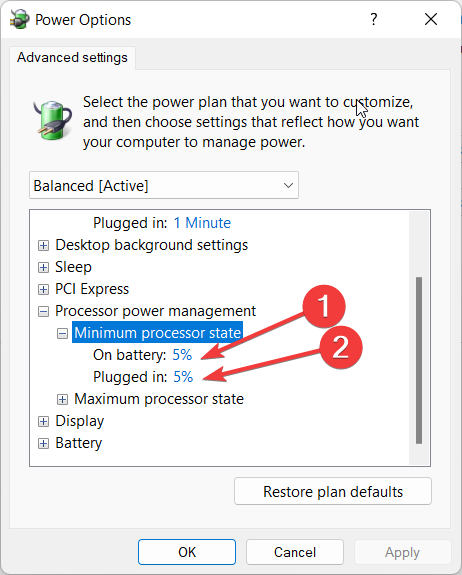462x575 pixels.
Task: Expand the PCI Express node
Action: coord(43,289)
